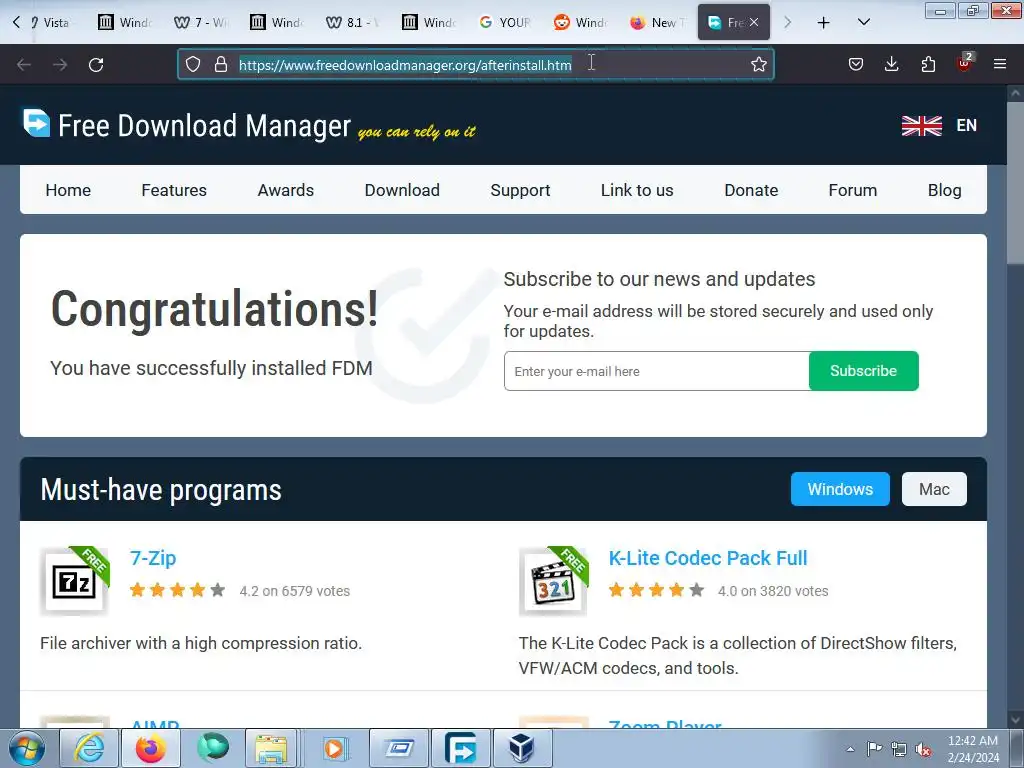This screenshot has width=1024, height=768.
Task: Click the back navigation arrow
Action: coord(24,65)
